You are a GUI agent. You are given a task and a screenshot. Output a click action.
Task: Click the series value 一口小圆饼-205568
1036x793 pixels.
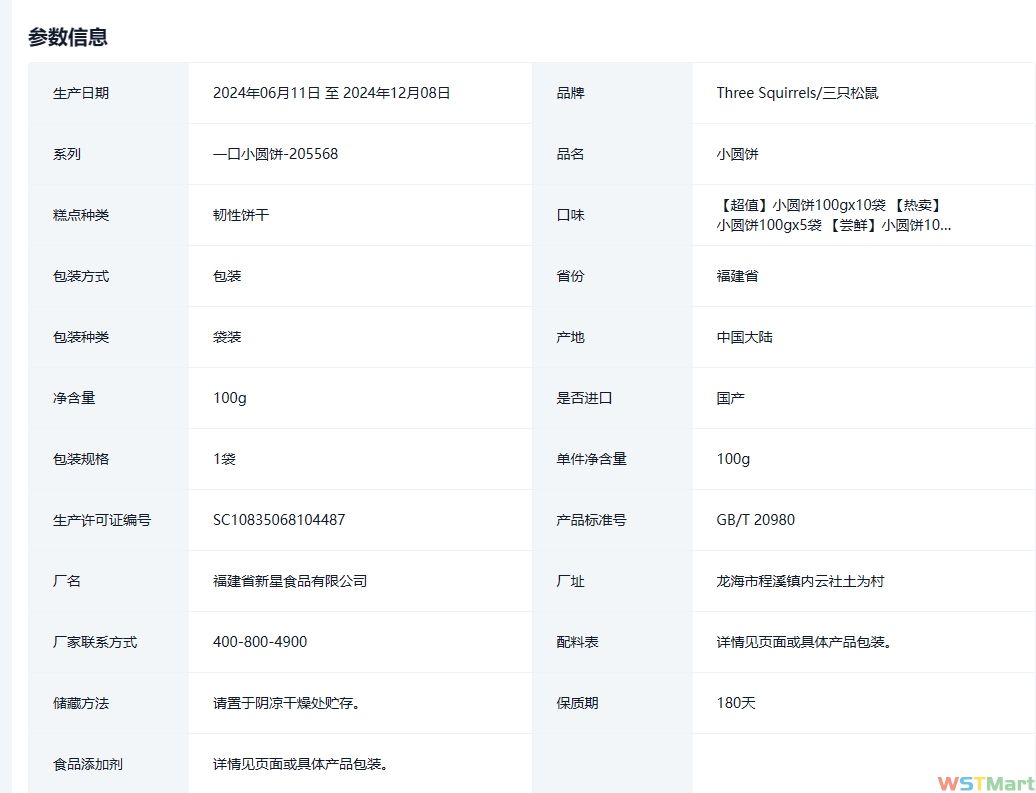click(275, 154)
